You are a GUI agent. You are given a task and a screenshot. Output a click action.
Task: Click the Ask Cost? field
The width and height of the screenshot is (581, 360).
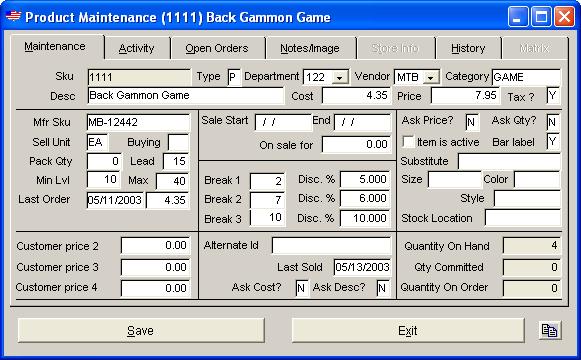[302, 288]
